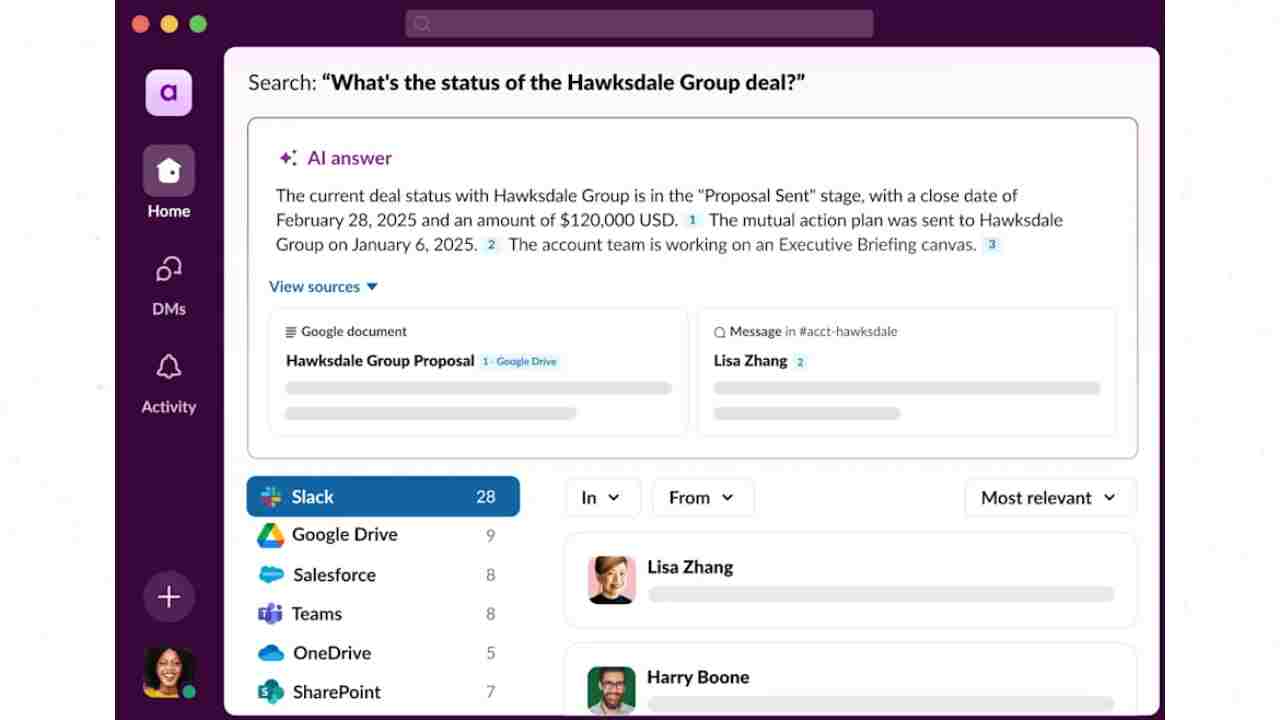1280x720 pixels.
Task: Click citation 1 in the AI answer
Action: (693, 219)
